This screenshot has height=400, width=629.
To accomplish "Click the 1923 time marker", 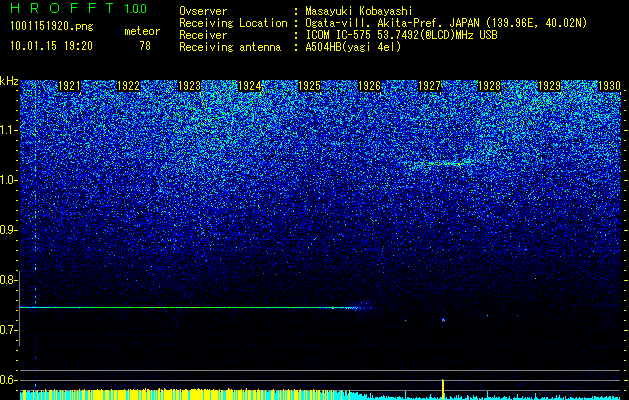I will [x=189, y=86].
